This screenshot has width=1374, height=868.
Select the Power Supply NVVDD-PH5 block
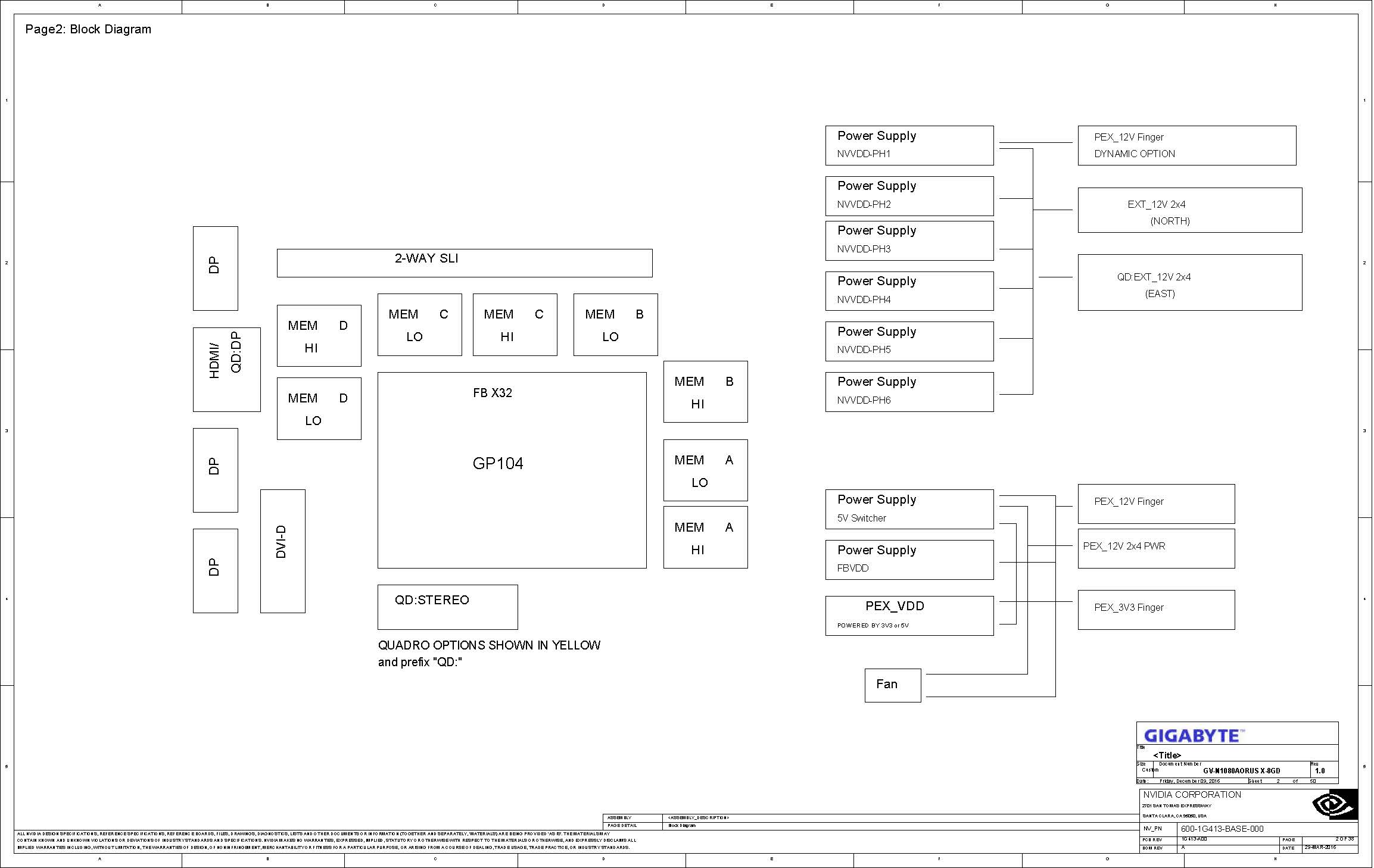tap(909, 341)
